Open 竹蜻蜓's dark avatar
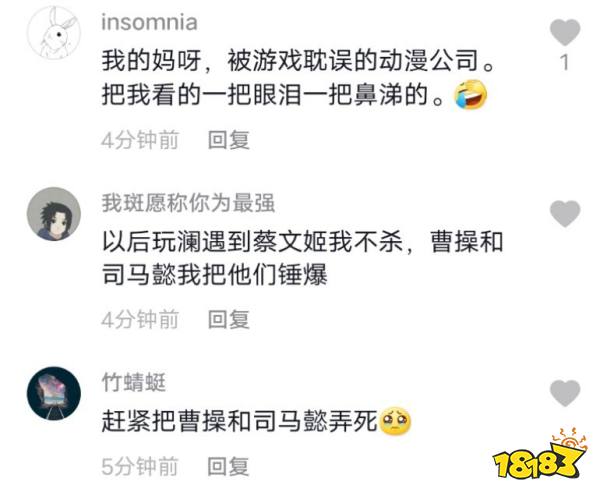The image size is (600, 496). 54,393
